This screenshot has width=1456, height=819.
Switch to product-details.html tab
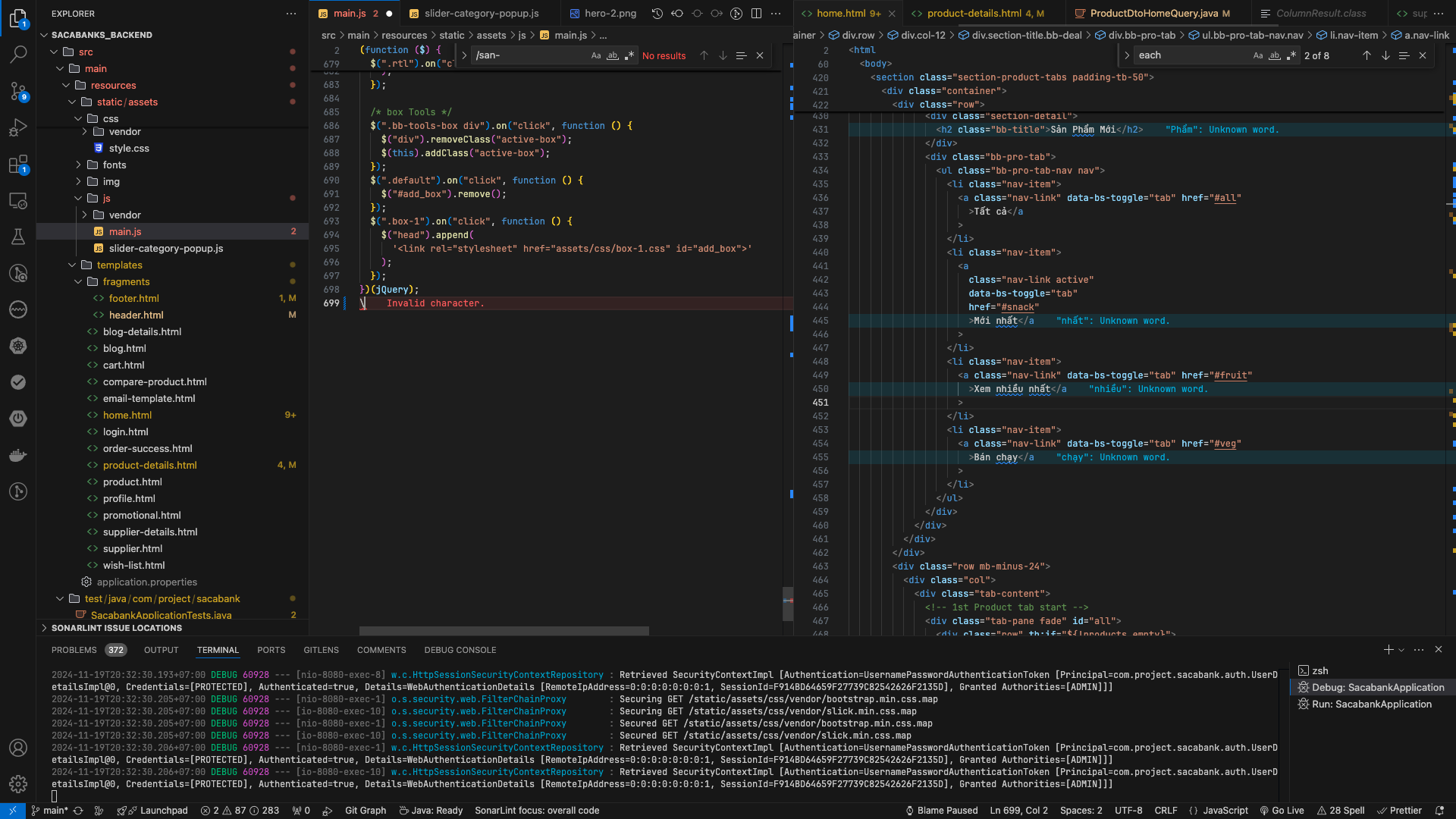pos(984,14)
